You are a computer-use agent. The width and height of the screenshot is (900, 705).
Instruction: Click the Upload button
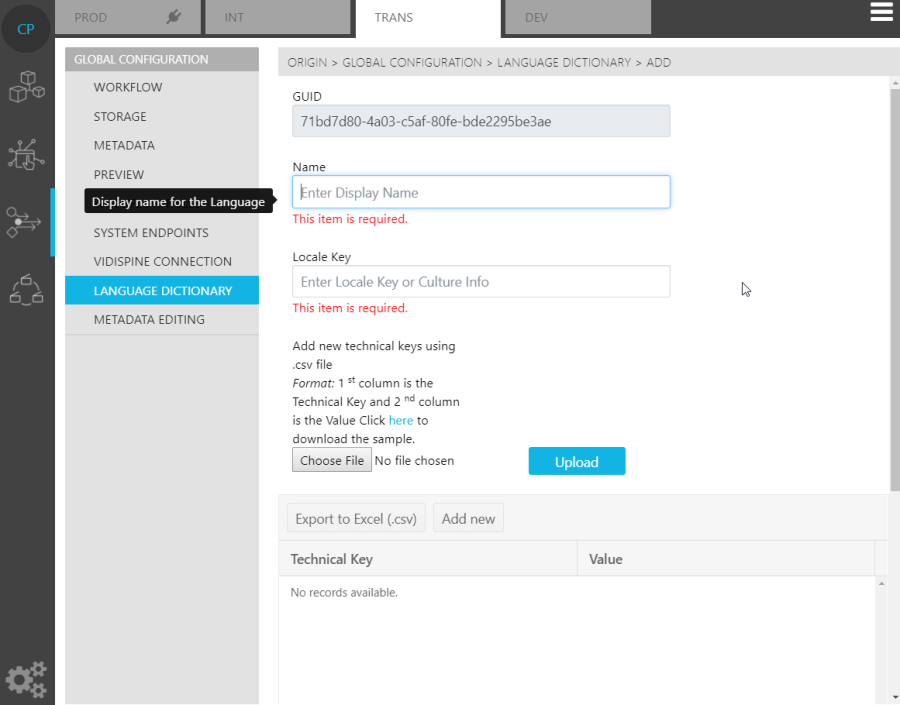click(576, 462)
